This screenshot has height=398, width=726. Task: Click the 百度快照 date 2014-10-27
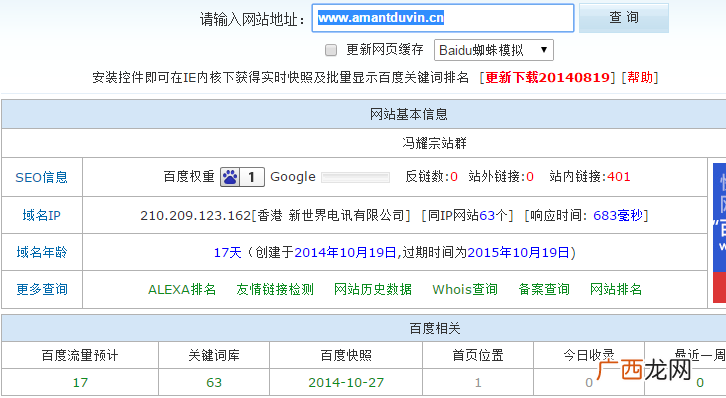pos(346,383)
